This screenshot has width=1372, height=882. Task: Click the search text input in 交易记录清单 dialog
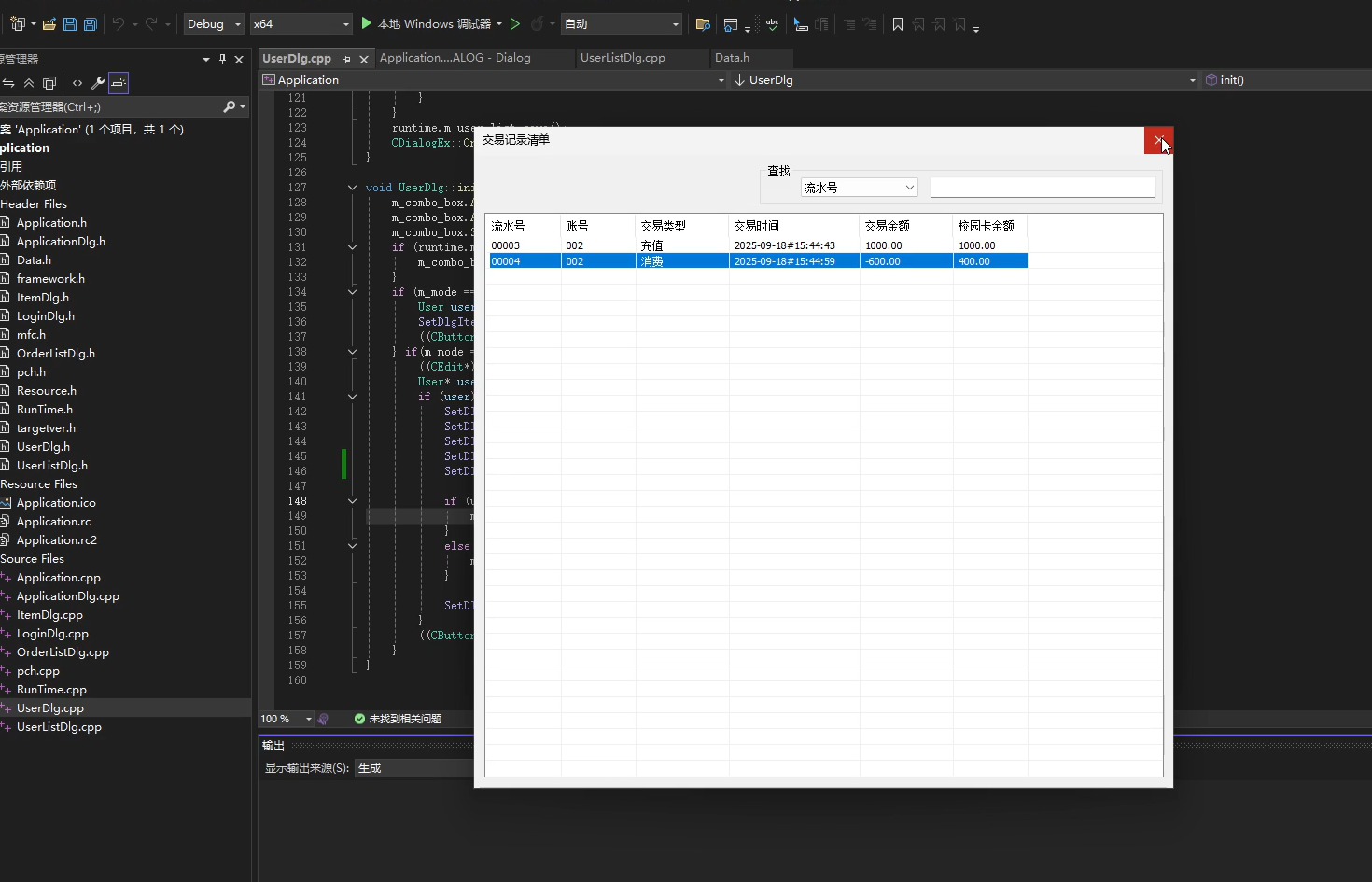point(1043,188)
